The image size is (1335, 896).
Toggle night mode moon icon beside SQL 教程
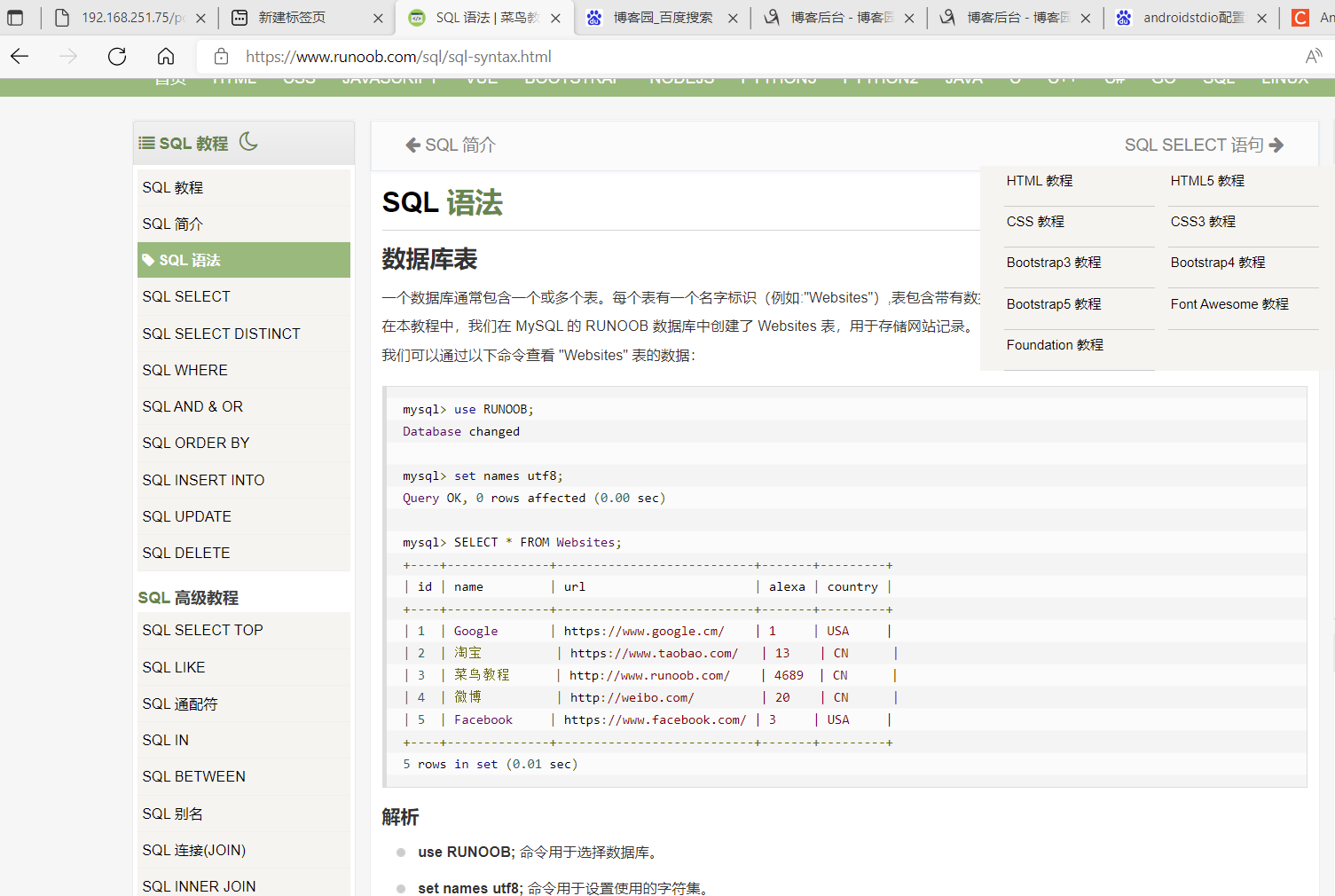(248, 141)
